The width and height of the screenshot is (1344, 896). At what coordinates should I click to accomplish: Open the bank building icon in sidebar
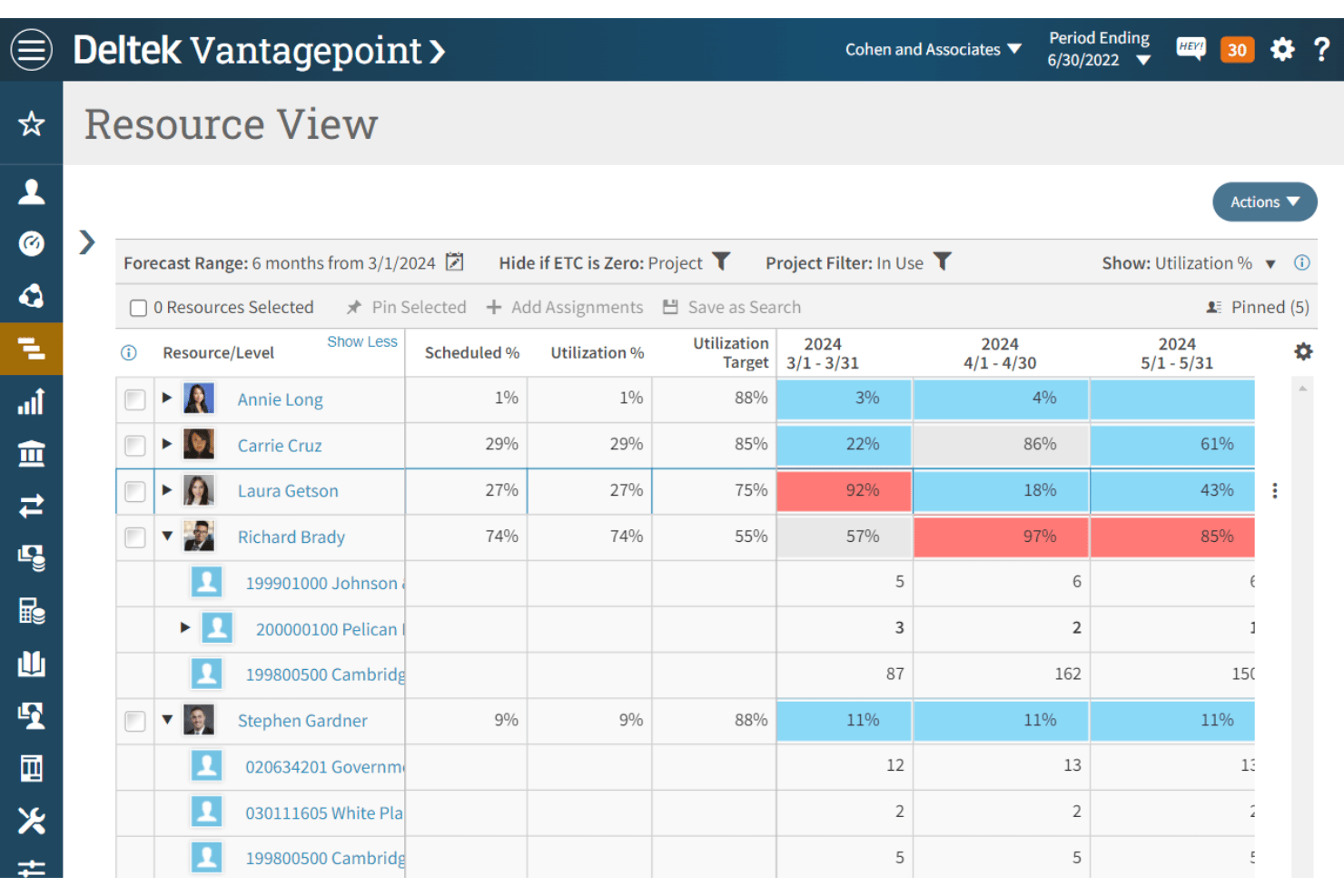pyautogui.click(x=32, y=453)
